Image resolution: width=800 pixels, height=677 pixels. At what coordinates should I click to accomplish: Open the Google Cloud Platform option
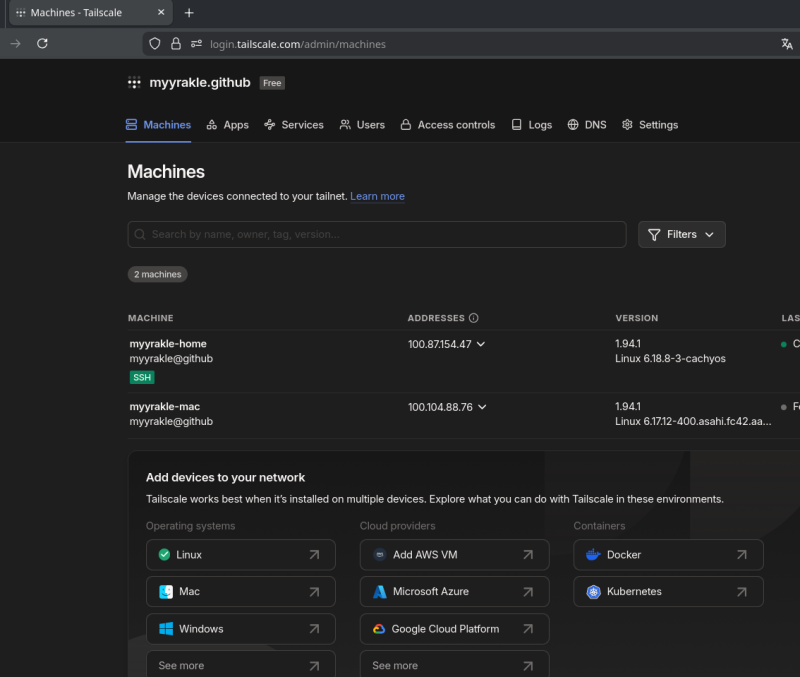coord(454,629)
